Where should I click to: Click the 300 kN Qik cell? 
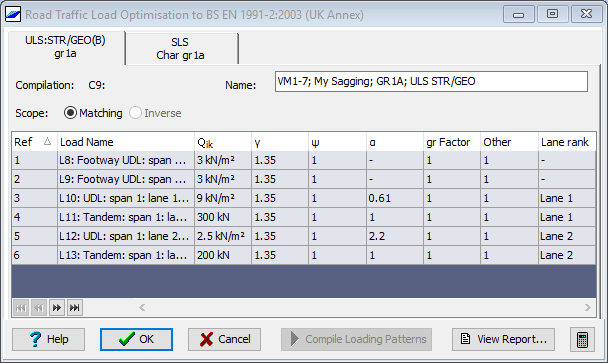click(223, 217)
